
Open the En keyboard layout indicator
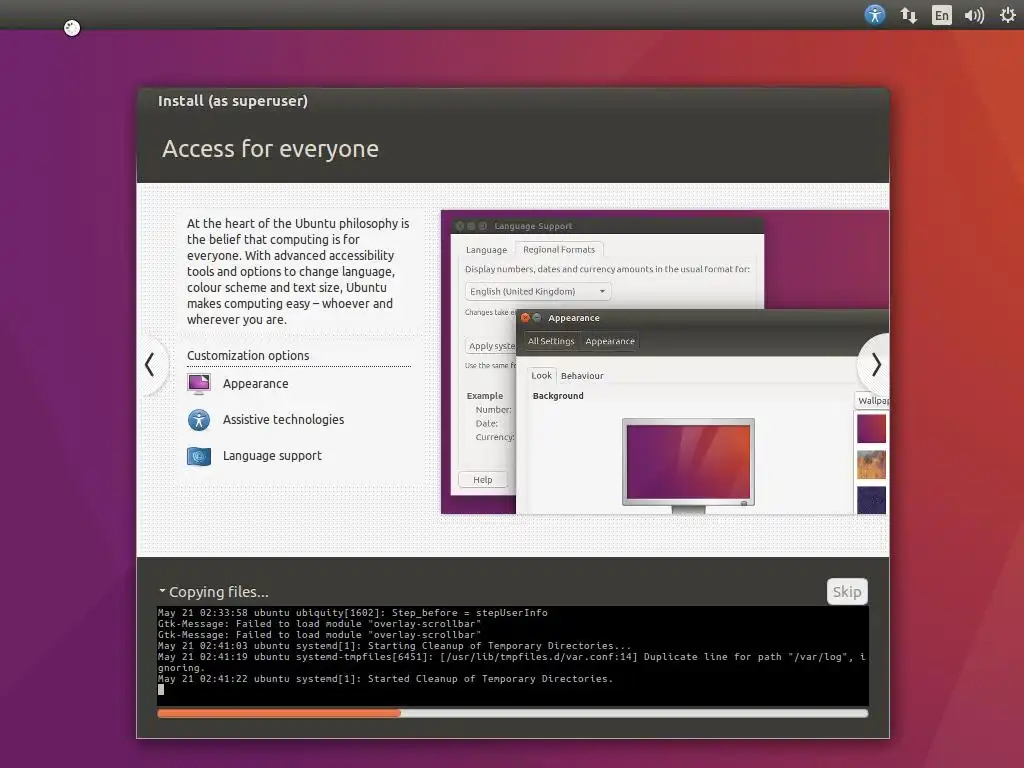941,15
